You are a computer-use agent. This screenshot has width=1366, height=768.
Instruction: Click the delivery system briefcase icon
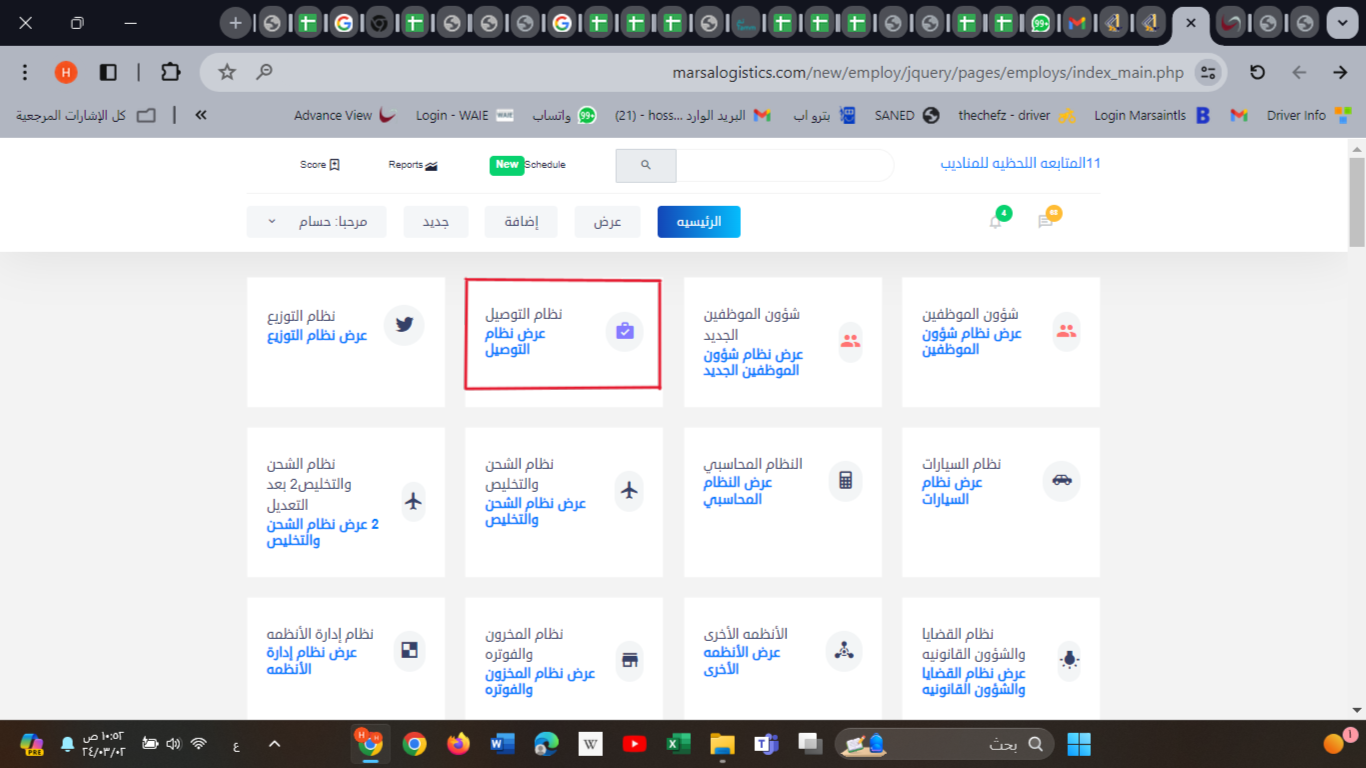[x=625, y=331]
